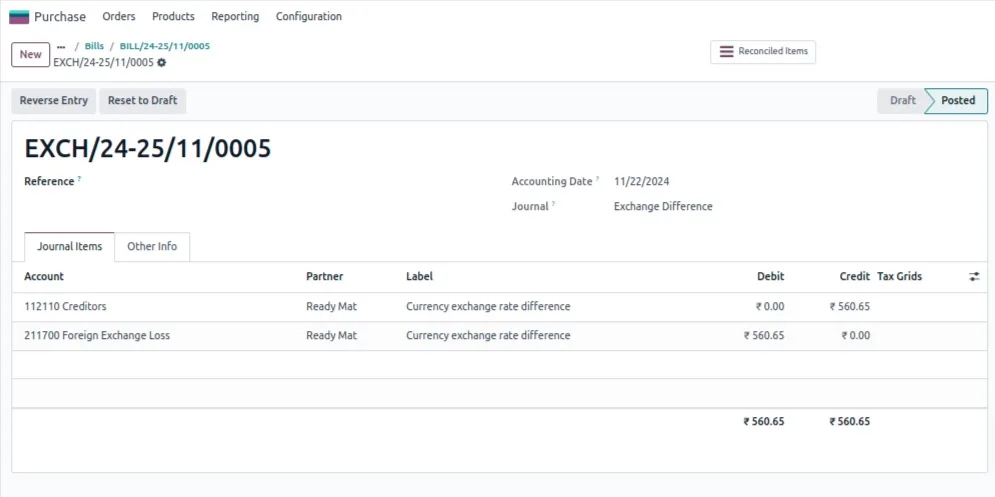Viewport: 995px width, 497px height.
Task: Open the Configuration menu
Action: (x=309, y=17)
